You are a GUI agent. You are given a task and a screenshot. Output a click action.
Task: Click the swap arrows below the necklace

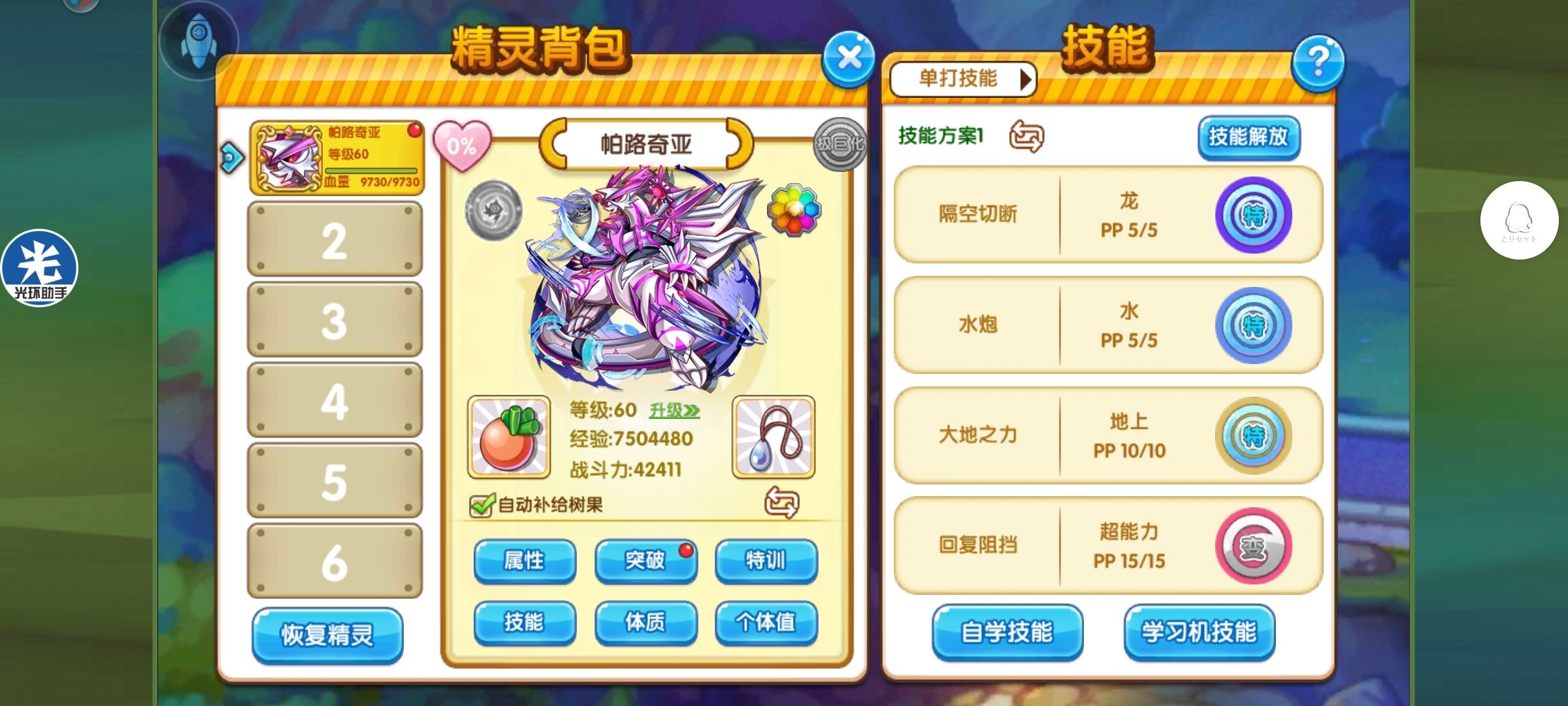tap(781, 502)
